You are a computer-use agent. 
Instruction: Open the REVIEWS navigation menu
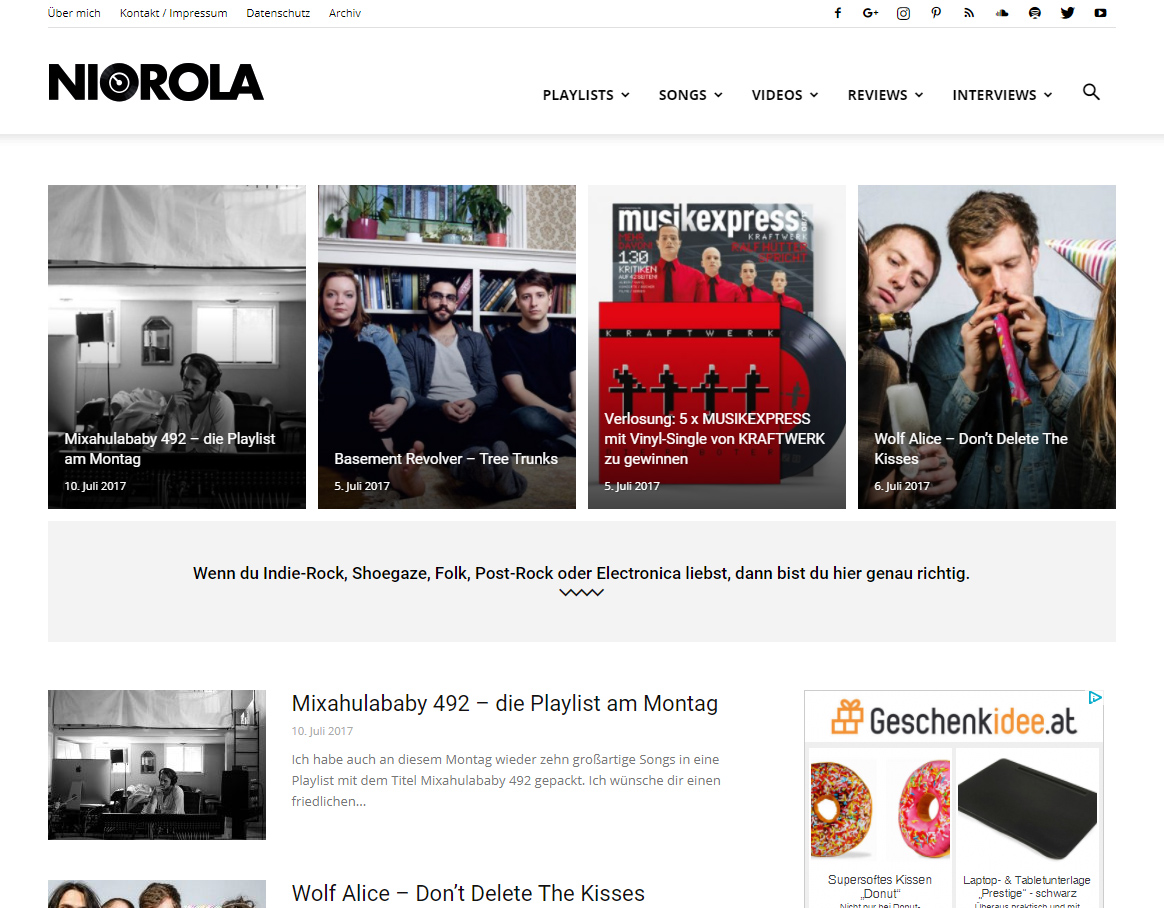886,95
